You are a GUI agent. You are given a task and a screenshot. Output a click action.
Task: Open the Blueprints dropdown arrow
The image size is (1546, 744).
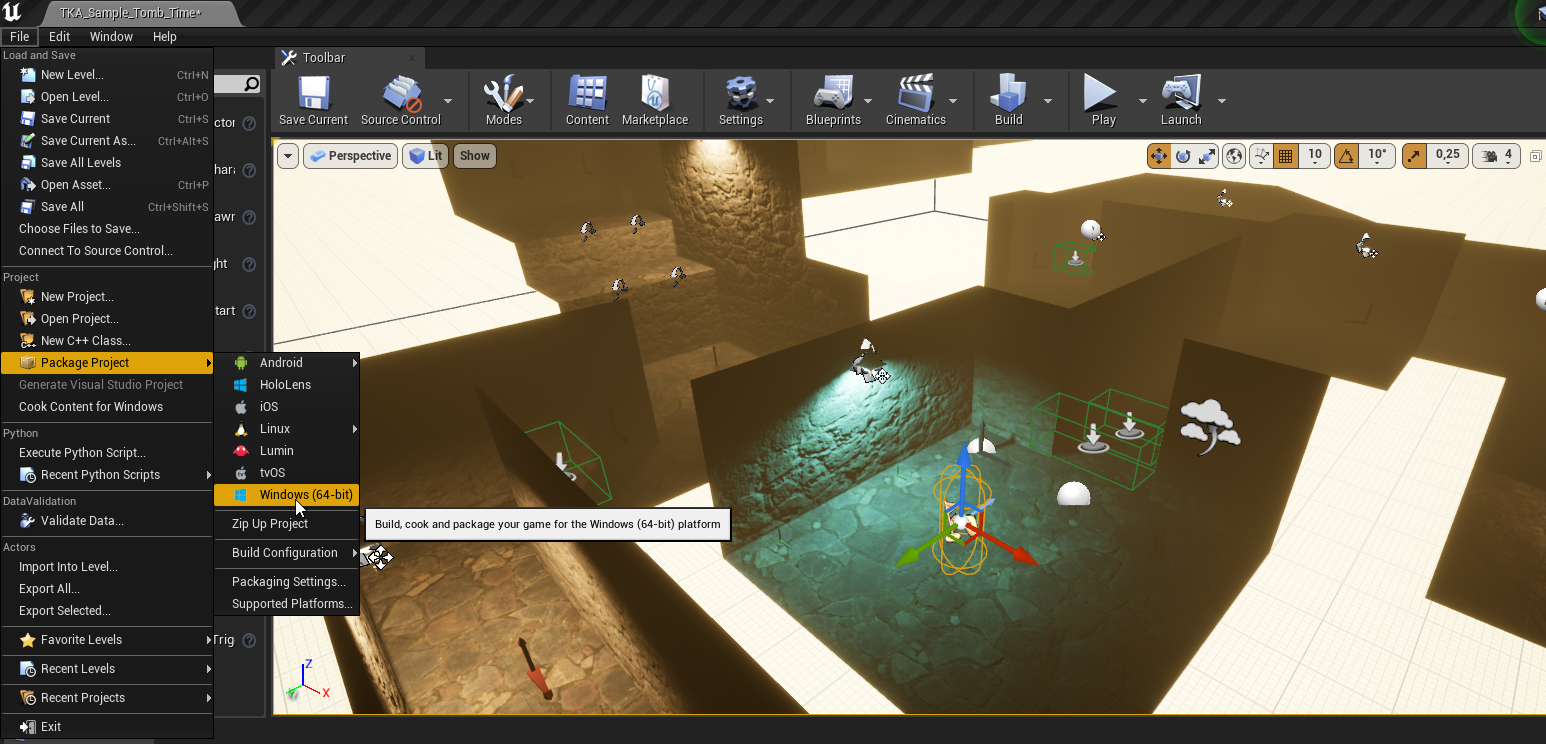868,101
